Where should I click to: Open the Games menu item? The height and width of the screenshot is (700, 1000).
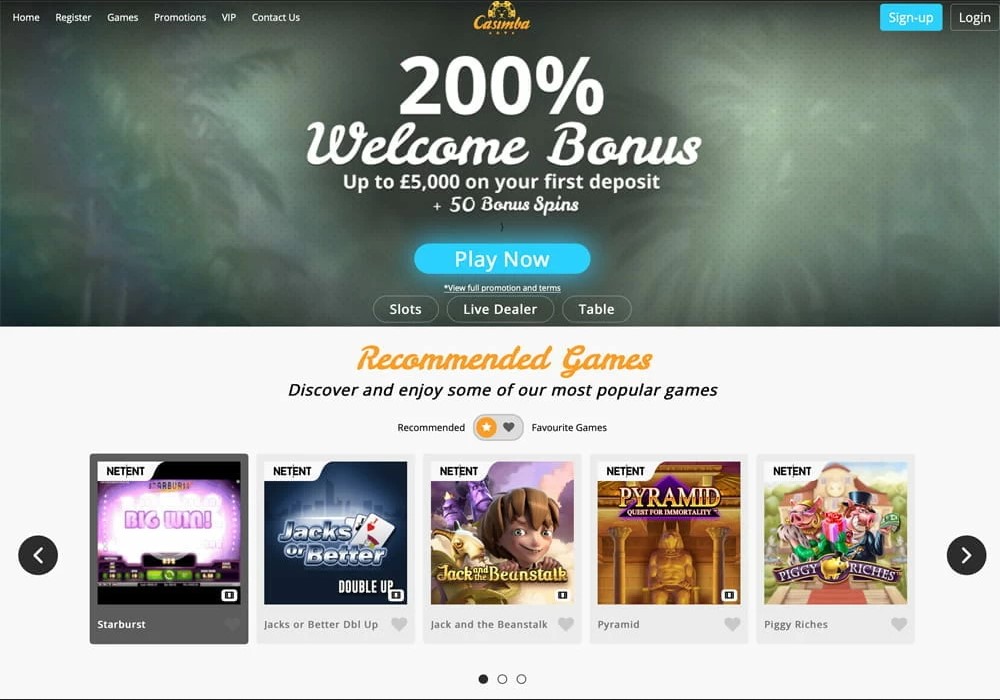click(122, 17)
